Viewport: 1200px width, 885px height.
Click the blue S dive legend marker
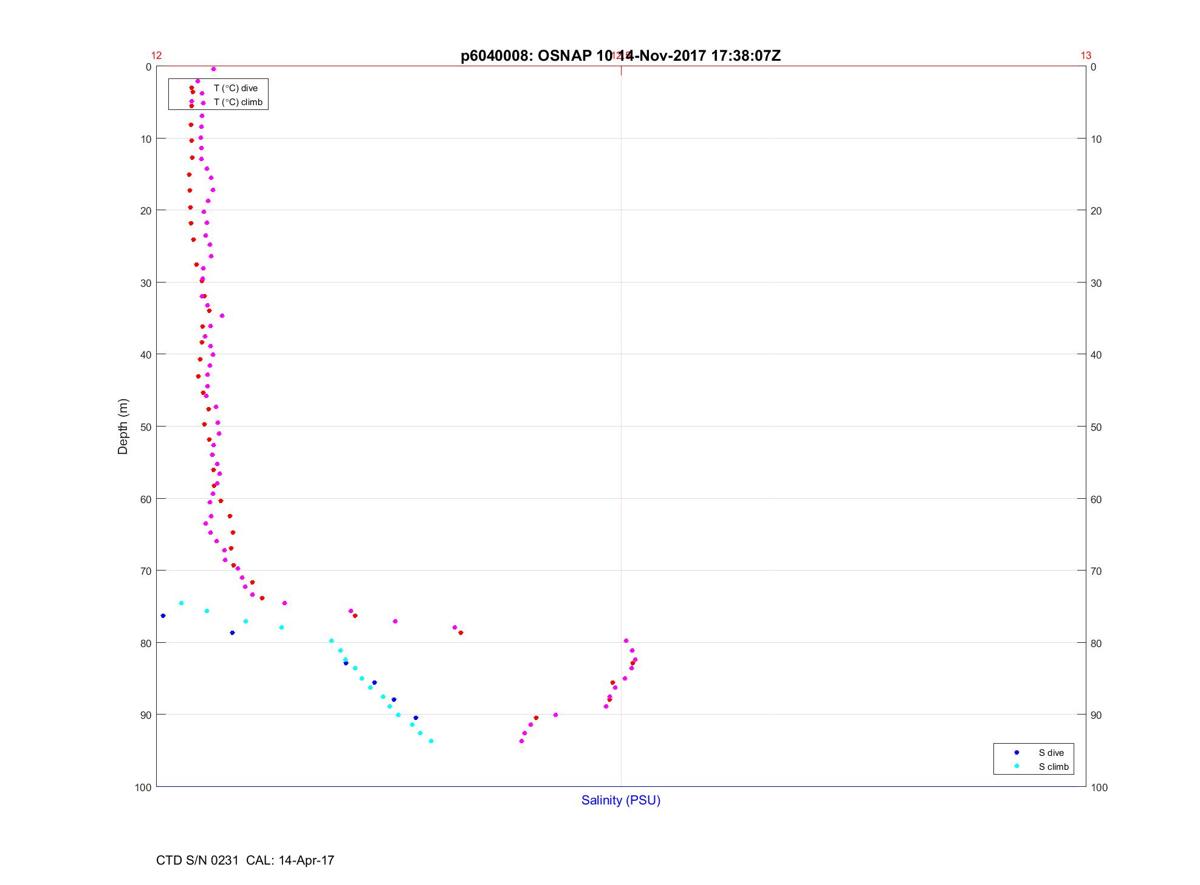pos(1016,752)
